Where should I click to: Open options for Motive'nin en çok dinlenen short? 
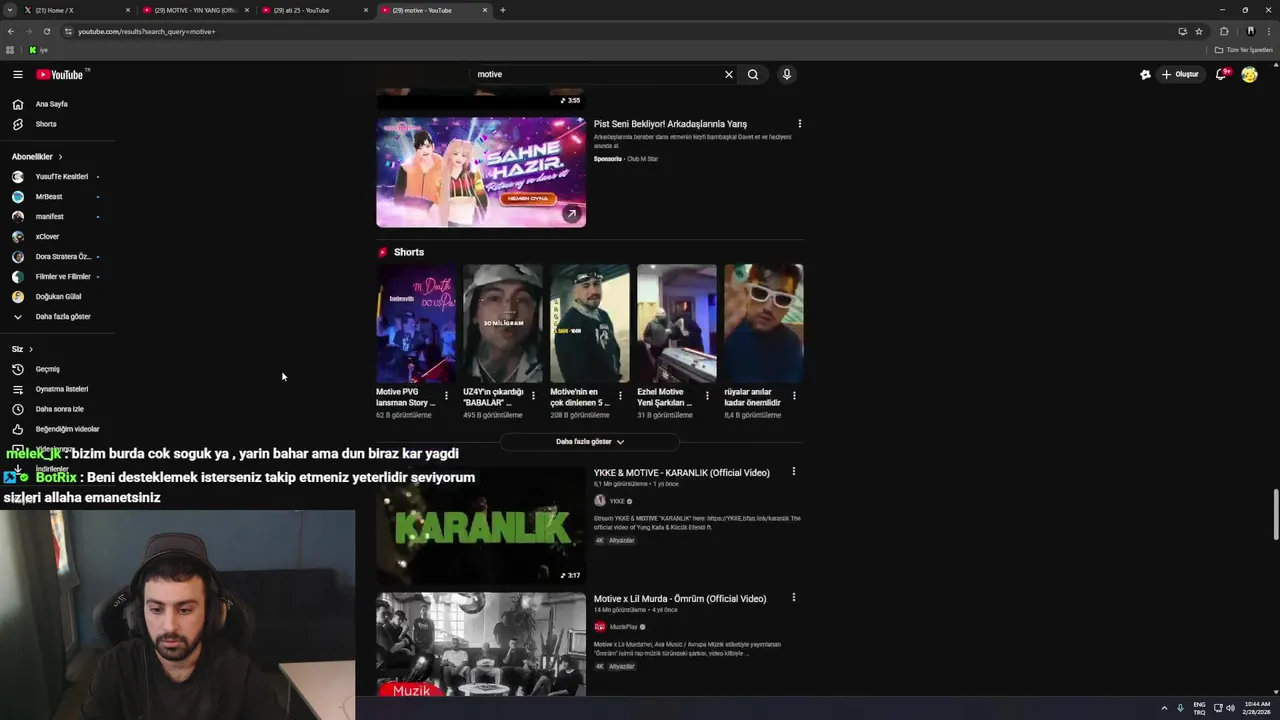point(620,396)
